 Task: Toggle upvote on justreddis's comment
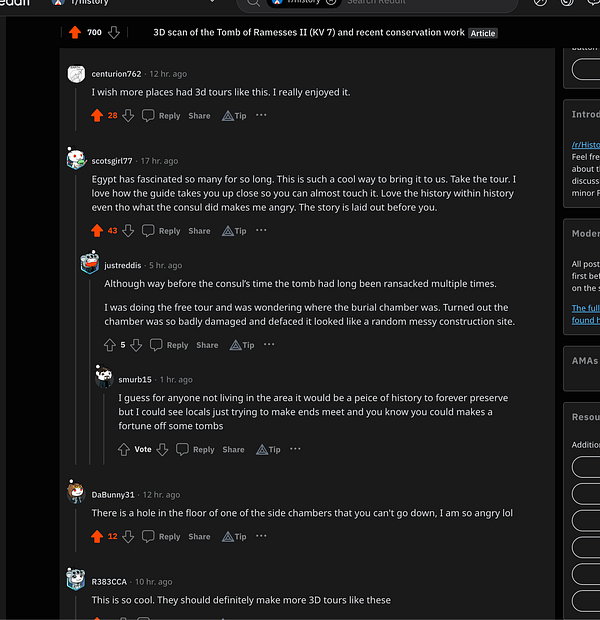[x=110, y=345]
